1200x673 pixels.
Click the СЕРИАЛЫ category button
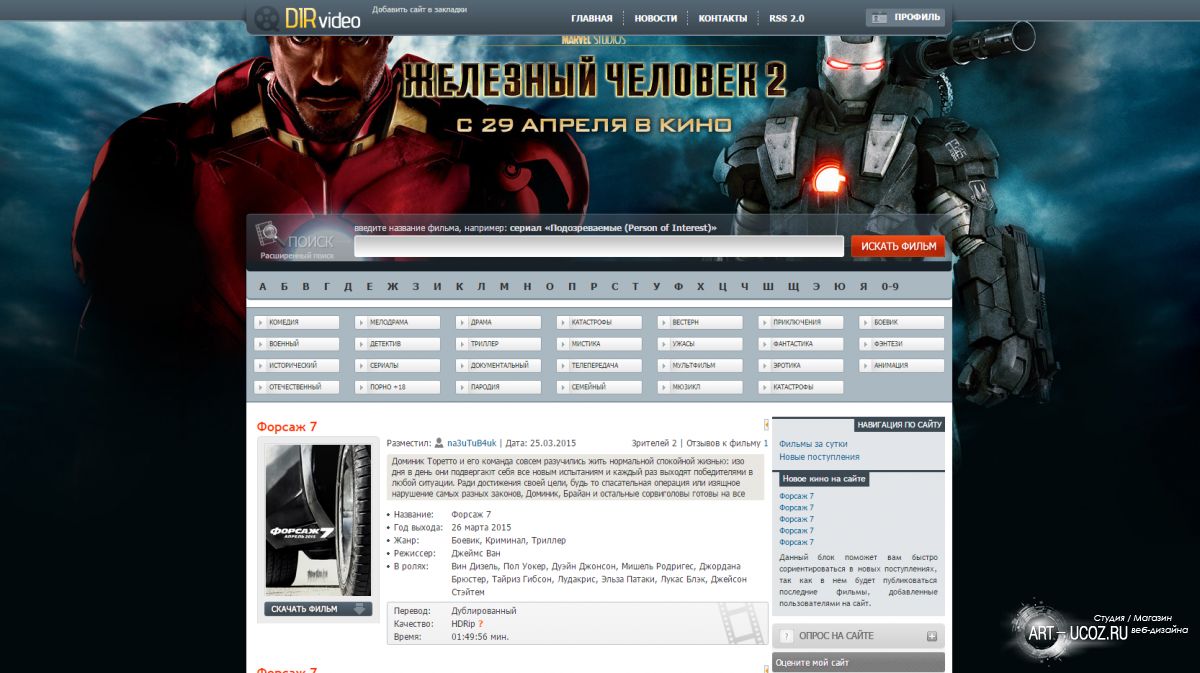click(398, 366)
